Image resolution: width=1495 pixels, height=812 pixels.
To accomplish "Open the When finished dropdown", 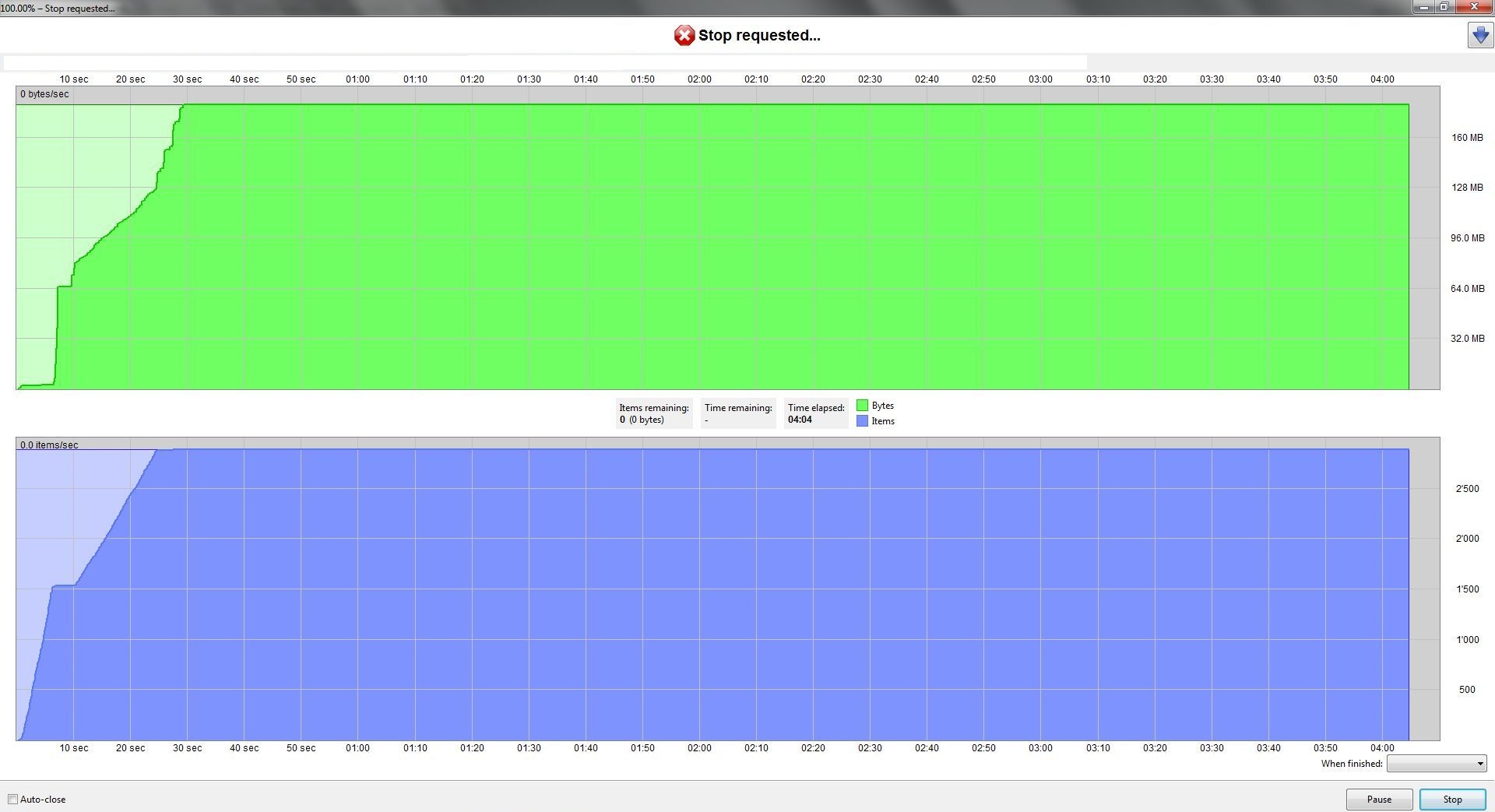I will click(1437, 764).
